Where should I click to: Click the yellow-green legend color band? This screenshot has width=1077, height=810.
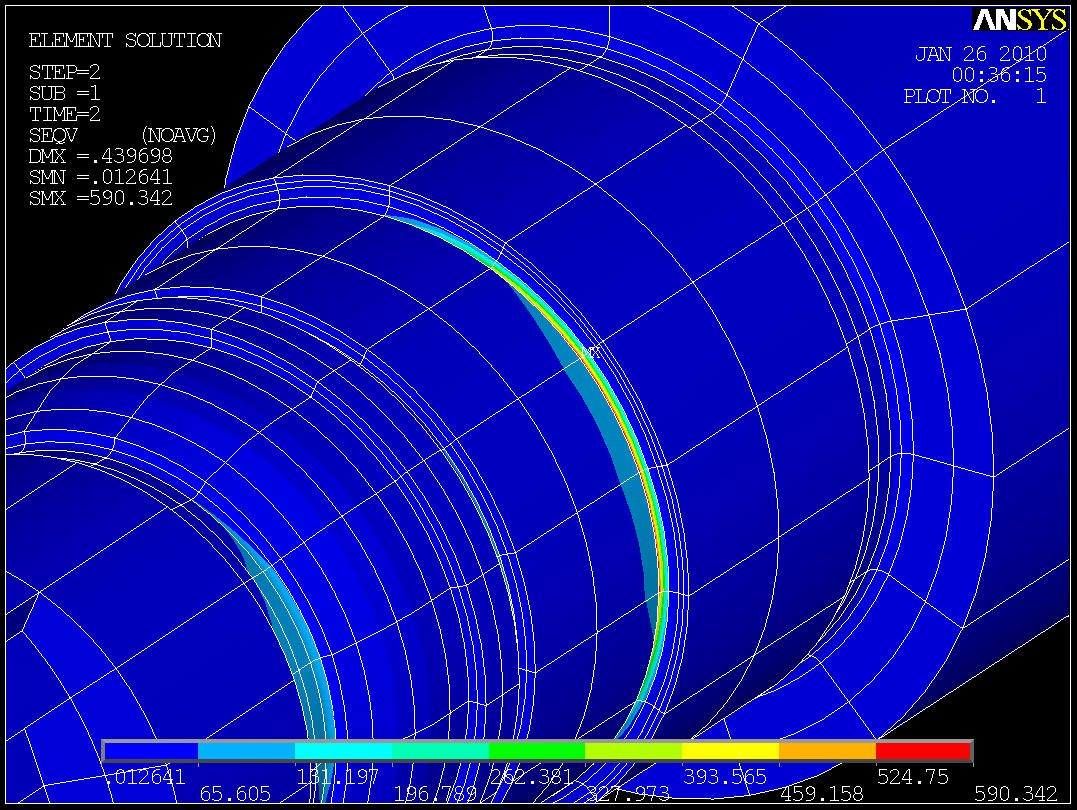(x=633, y=751)
